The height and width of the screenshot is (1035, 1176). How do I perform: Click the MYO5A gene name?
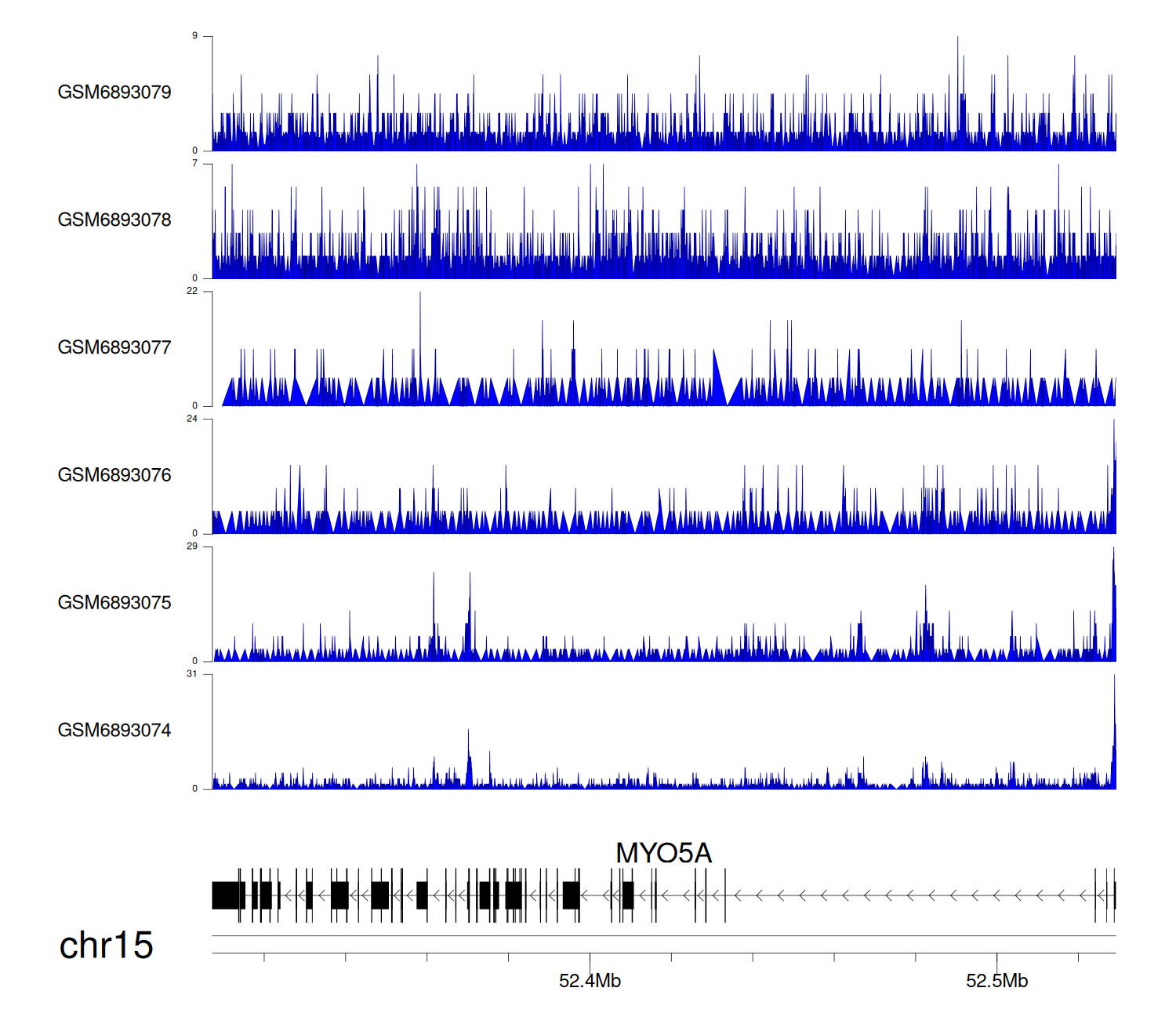[x=663, y=853]
